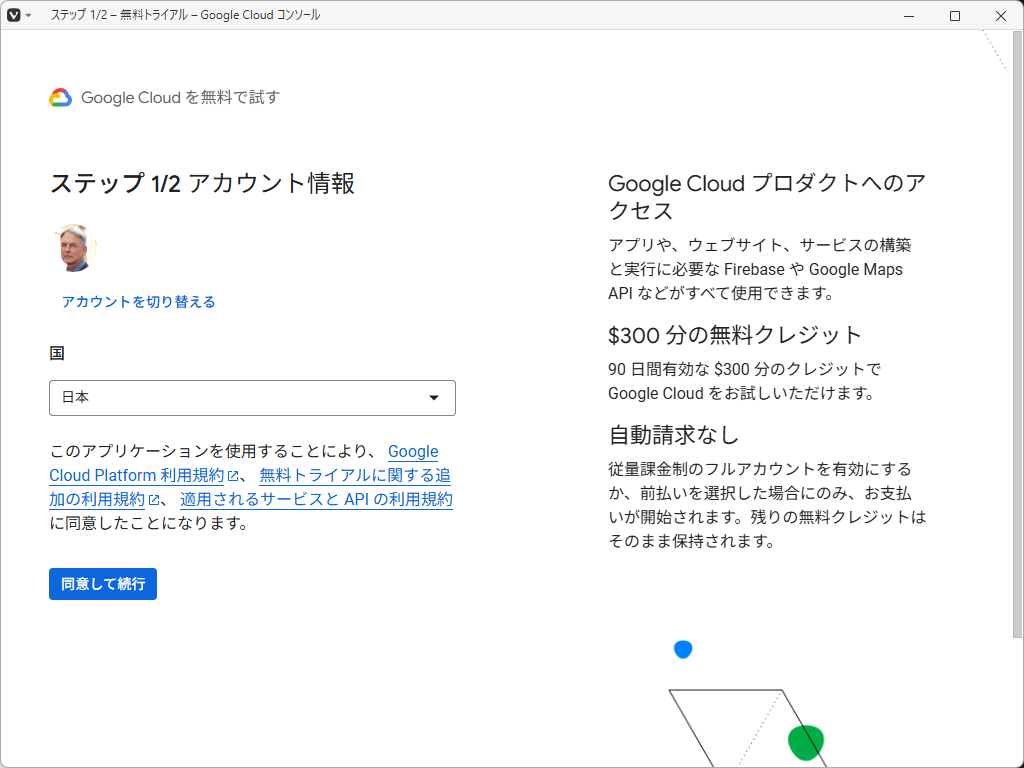Click the ステップ 1/2 アカウント情報 heading

[202, 184]
